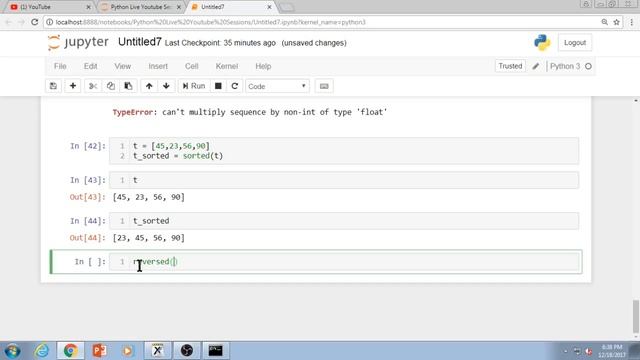The height and width of the screenshot is (360, 640).
Task: Open the cell type Code dropdown
Action: 277,86
